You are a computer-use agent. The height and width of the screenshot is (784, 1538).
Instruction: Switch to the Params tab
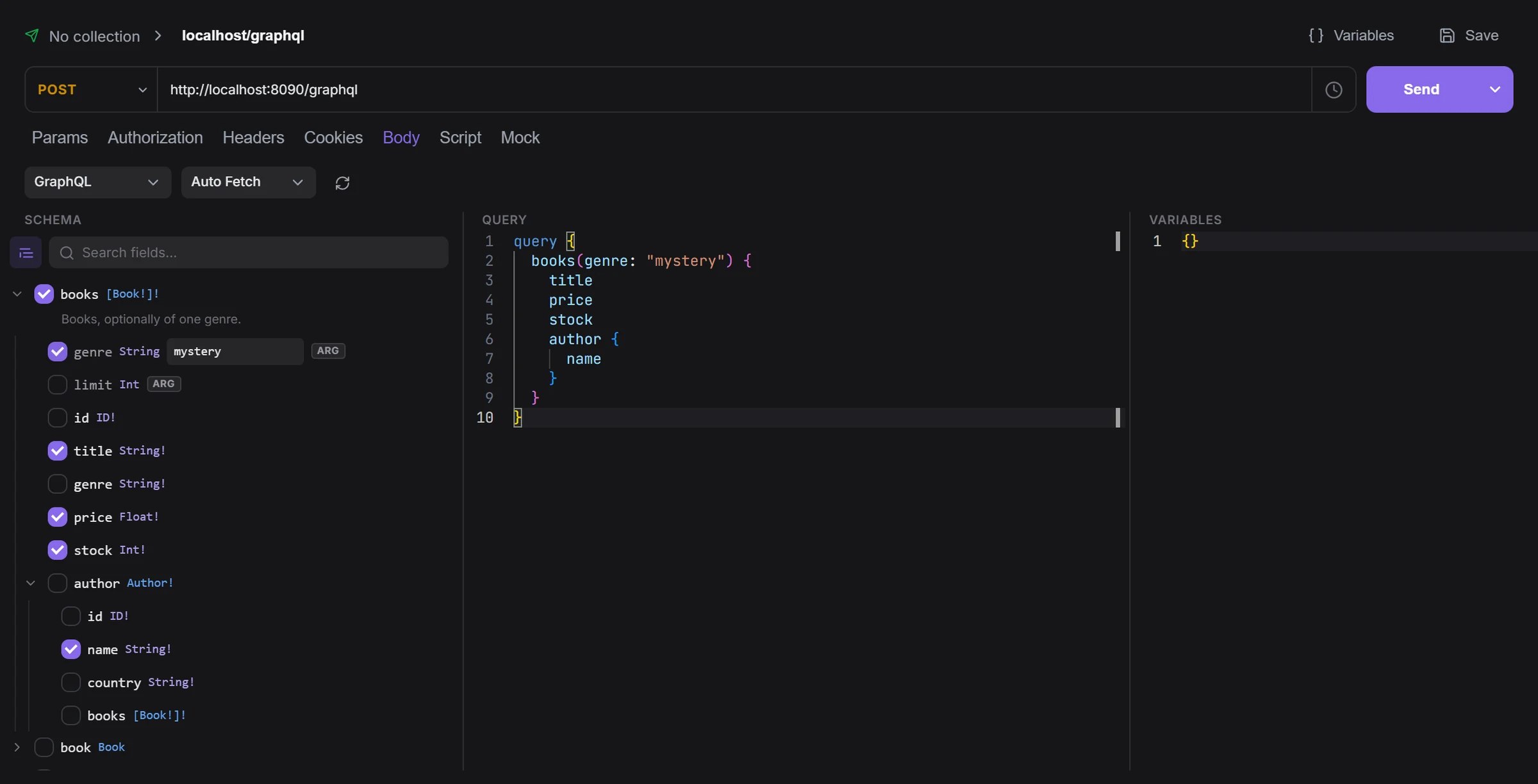[x=60, y=138]
